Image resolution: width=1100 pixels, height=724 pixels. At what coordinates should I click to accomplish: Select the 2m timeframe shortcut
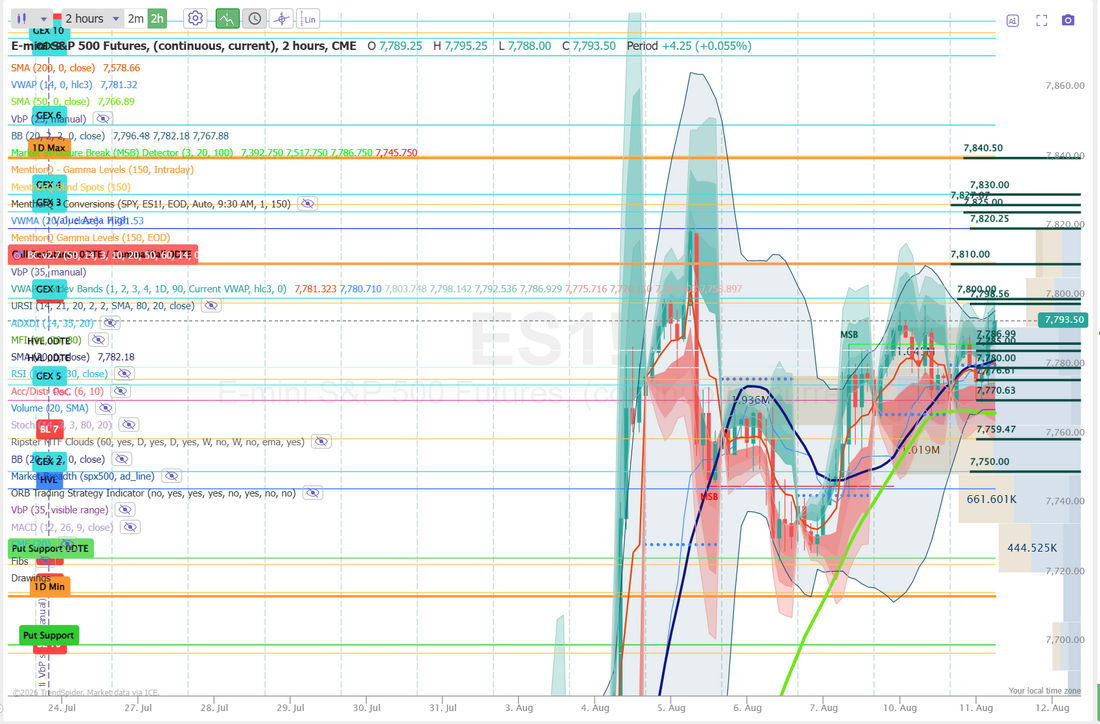point(136,18)
